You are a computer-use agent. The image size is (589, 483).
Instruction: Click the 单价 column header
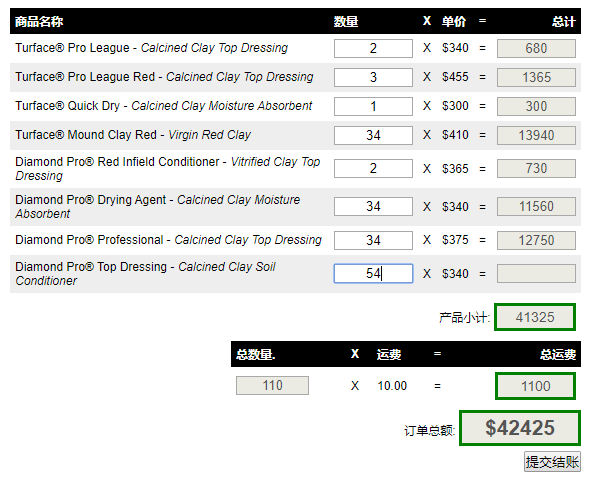[454, 21]
